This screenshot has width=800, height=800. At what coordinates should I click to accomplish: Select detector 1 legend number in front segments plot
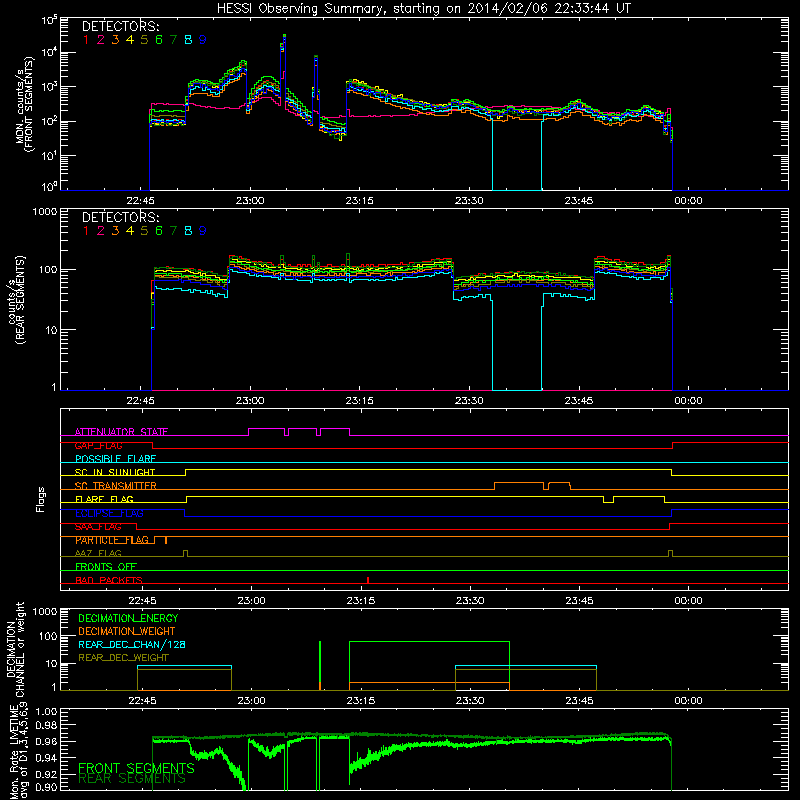86,40
